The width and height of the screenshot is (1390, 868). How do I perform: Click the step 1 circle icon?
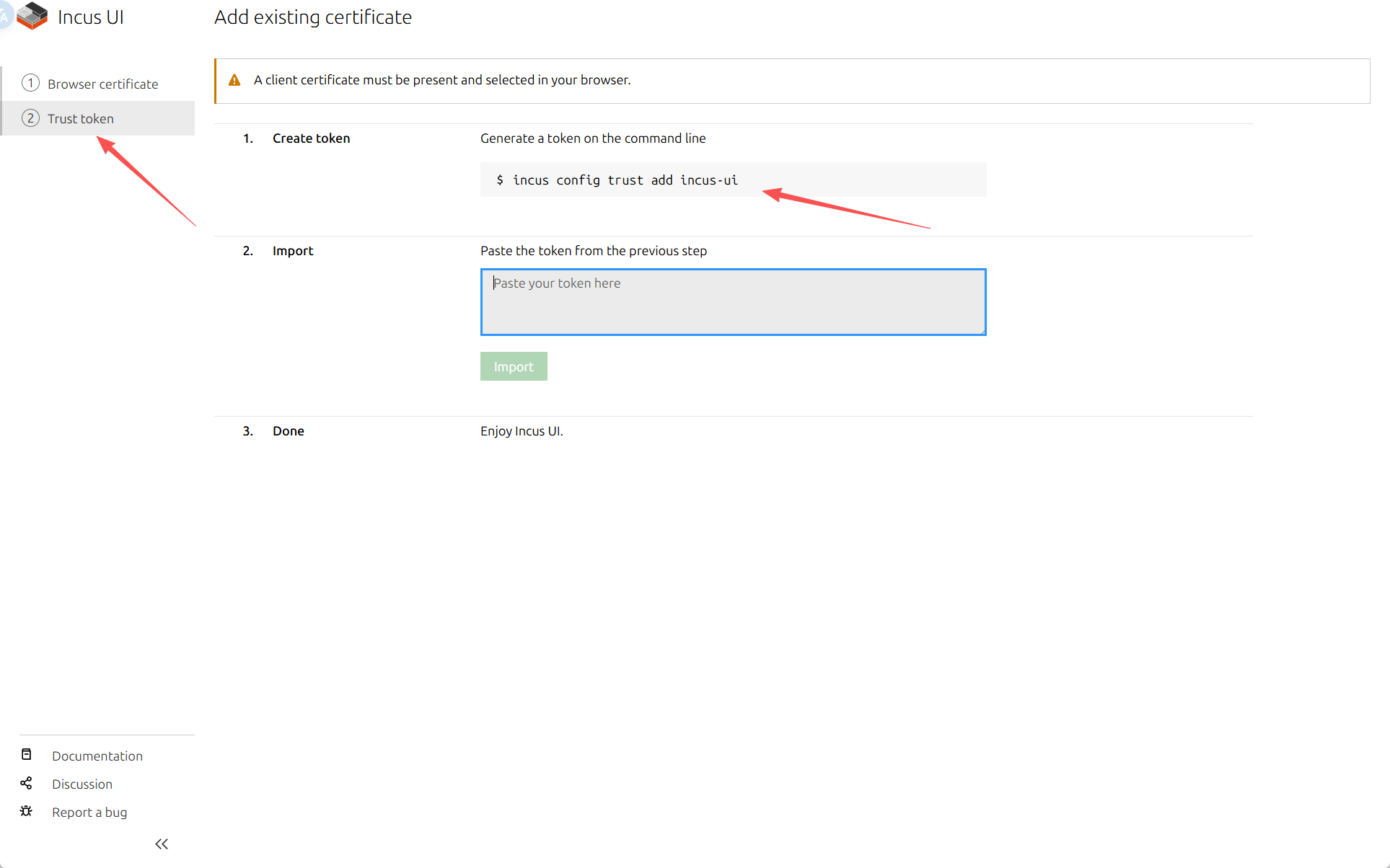(30, 83)
